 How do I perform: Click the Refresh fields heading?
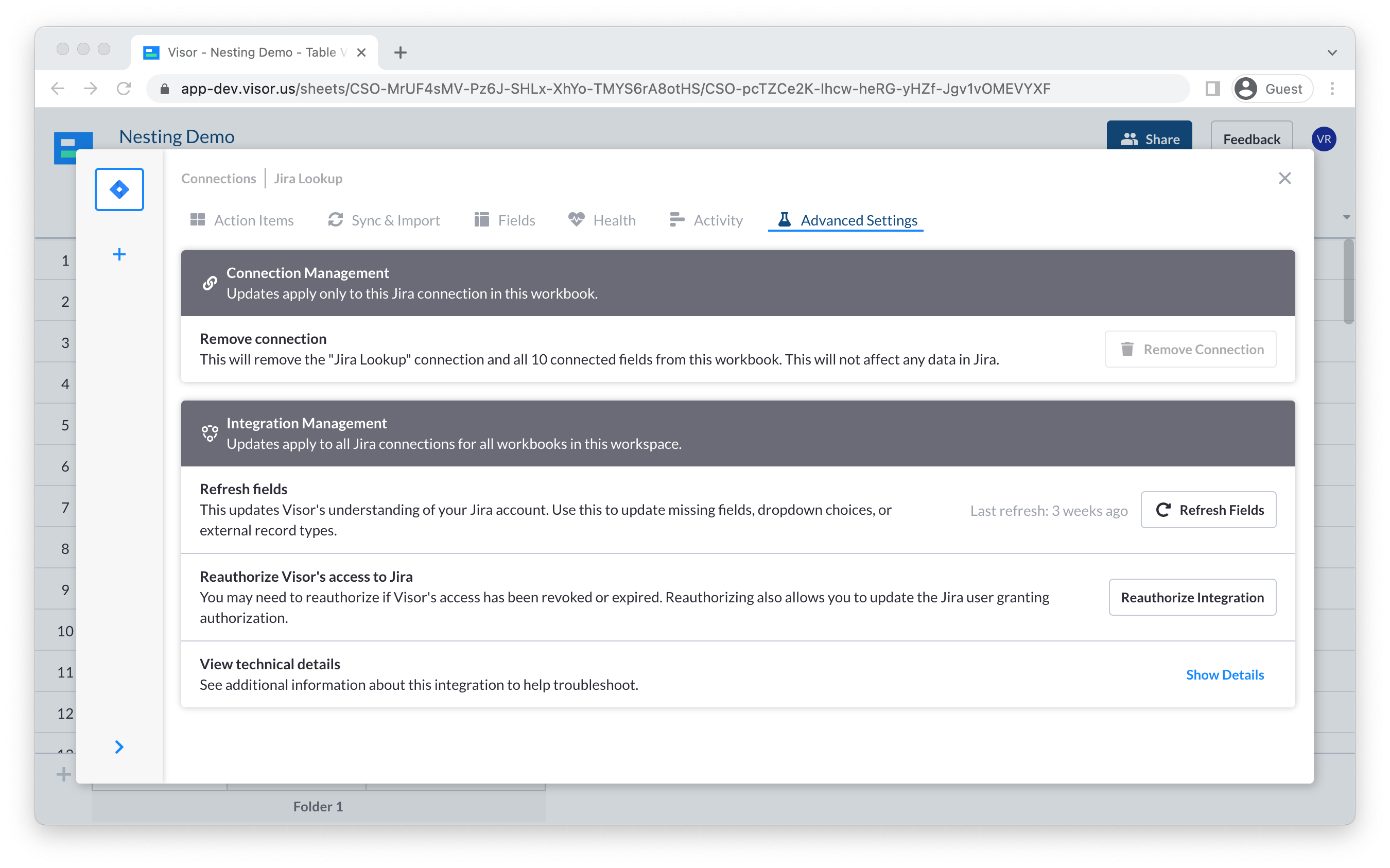click(x=244, y=489)
